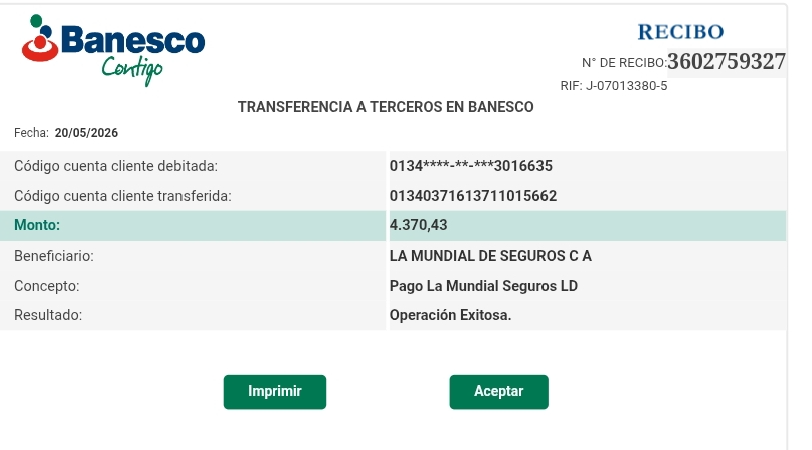Click the Código cuenta cliente transferida label
812x450 pixels.
(122, 196)
